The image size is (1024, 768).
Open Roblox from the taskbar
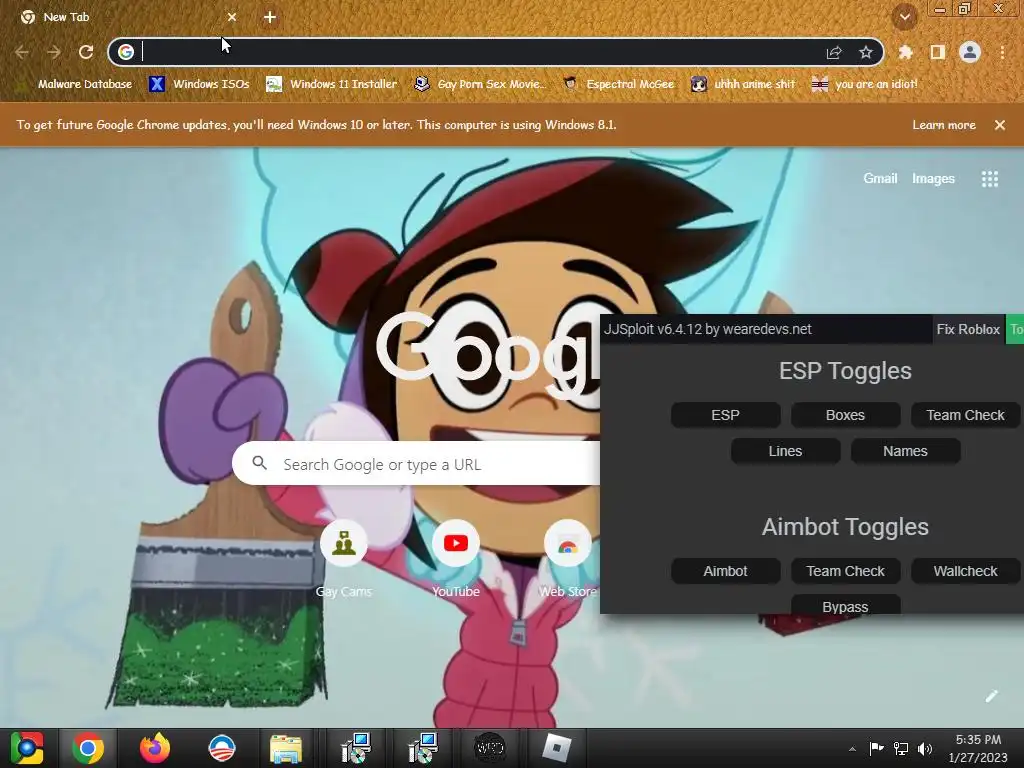click(556, 748)
